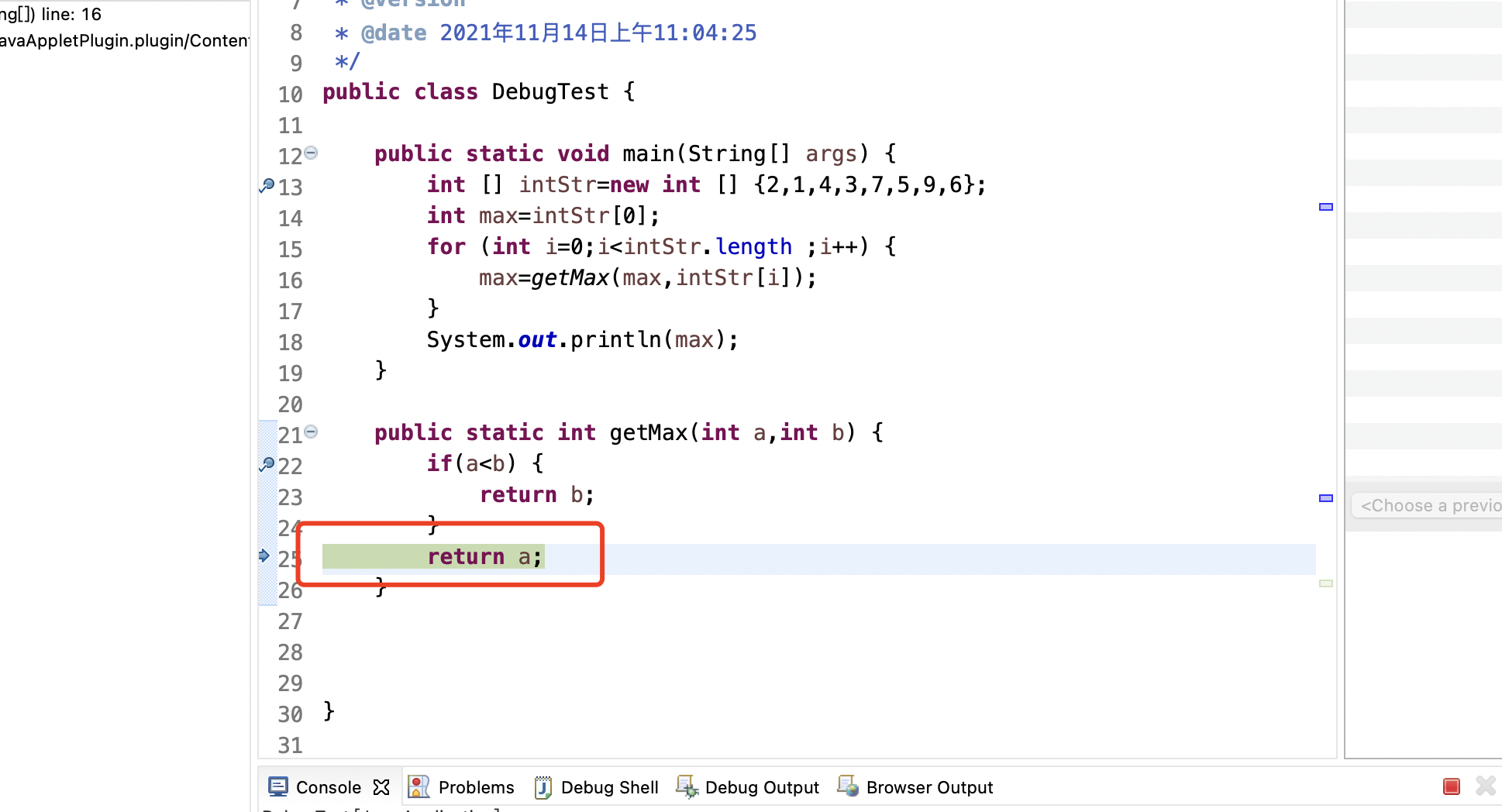Screen dimensions: 1502x812
Task: Close the Console view tab
Action: (x=381, y=787)
